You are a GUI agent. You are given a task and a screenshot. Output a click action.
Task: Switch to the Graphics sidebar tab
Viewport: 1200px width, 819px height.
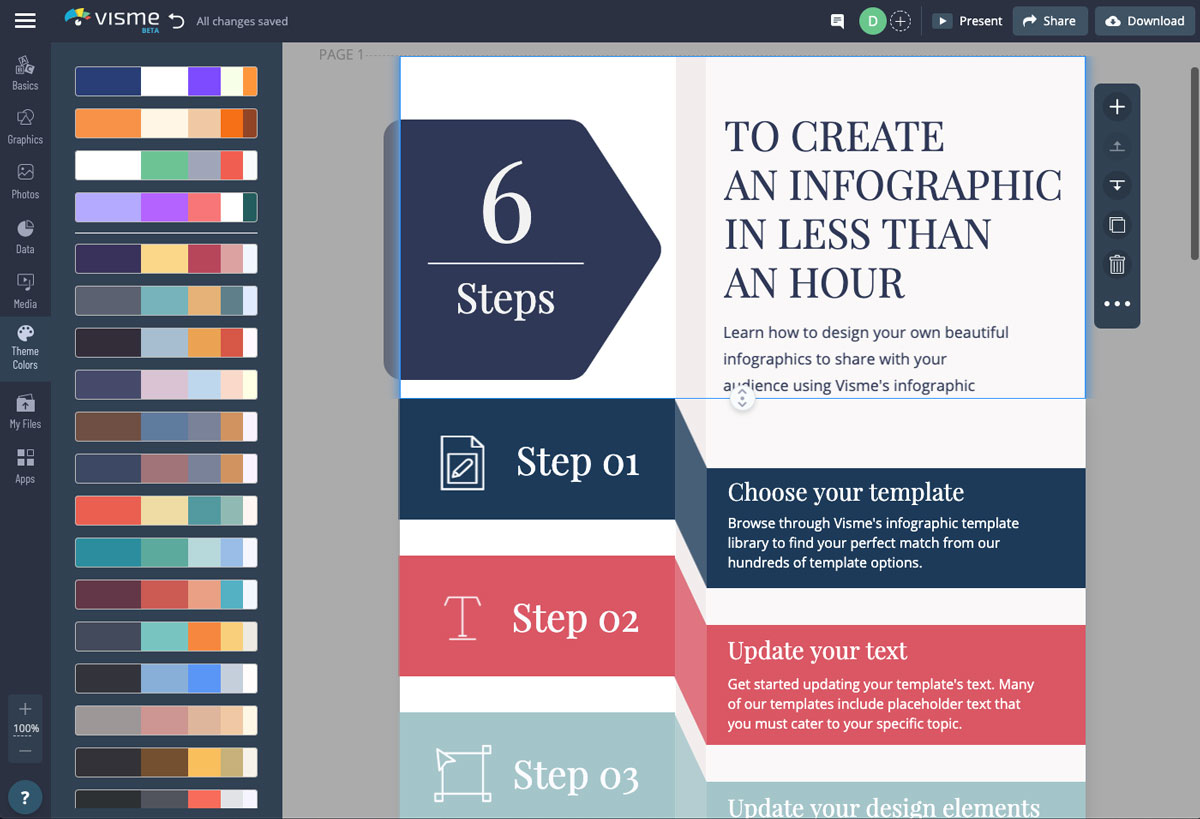[x=25, y=127]
